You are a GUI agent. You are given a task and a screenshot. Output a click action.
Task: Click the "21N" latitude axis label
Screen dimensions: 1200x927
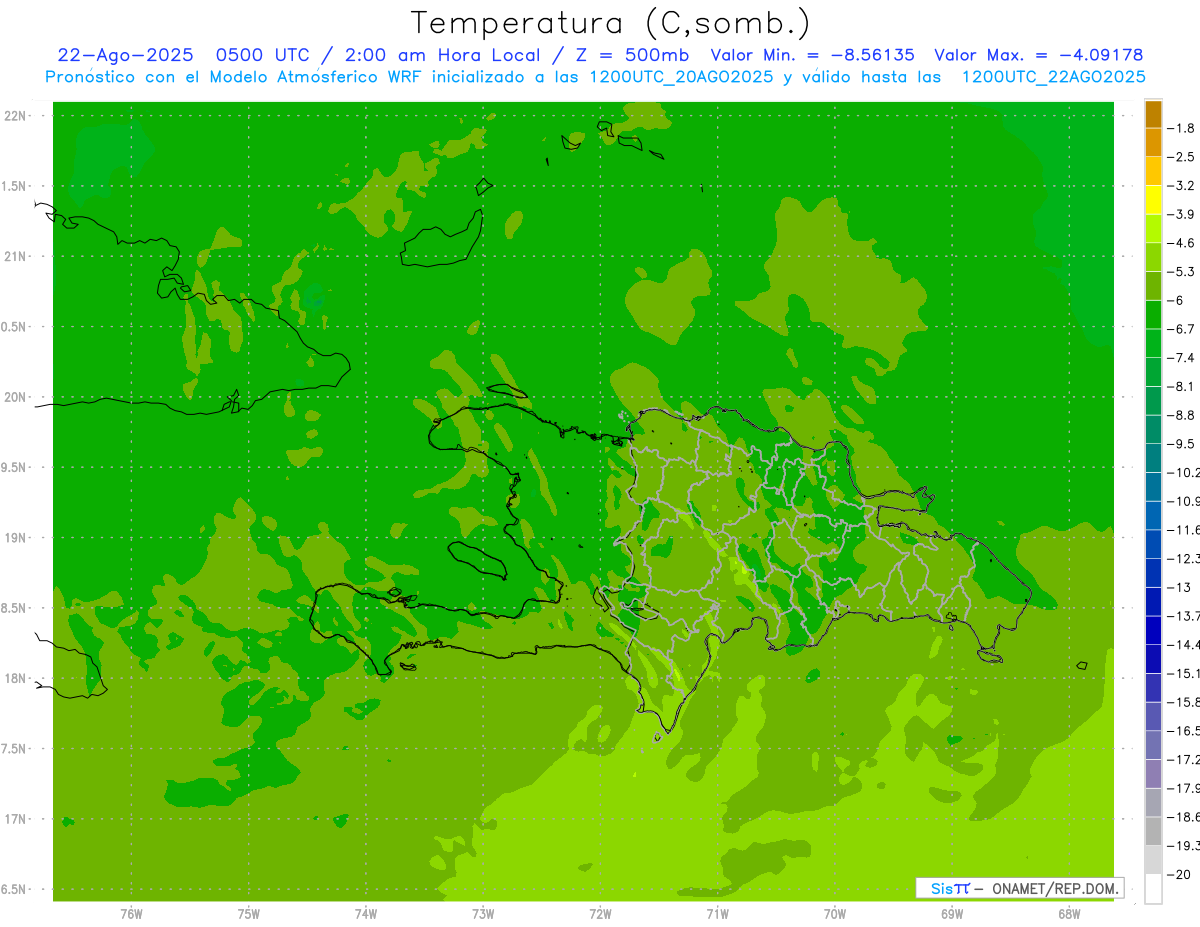pyautogui.click(x=16, y=257)
